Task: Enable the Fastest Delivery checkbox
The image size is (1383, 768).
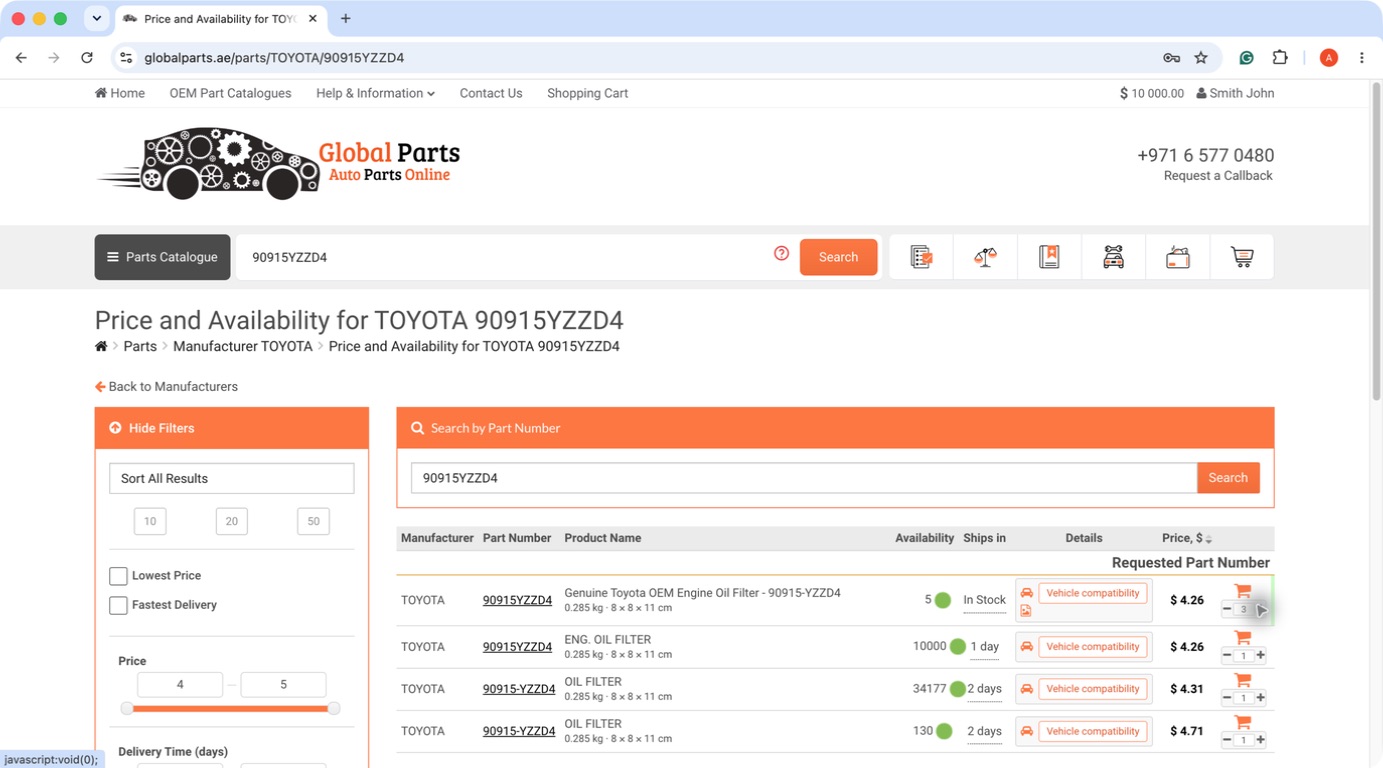Action: [118, 605]
